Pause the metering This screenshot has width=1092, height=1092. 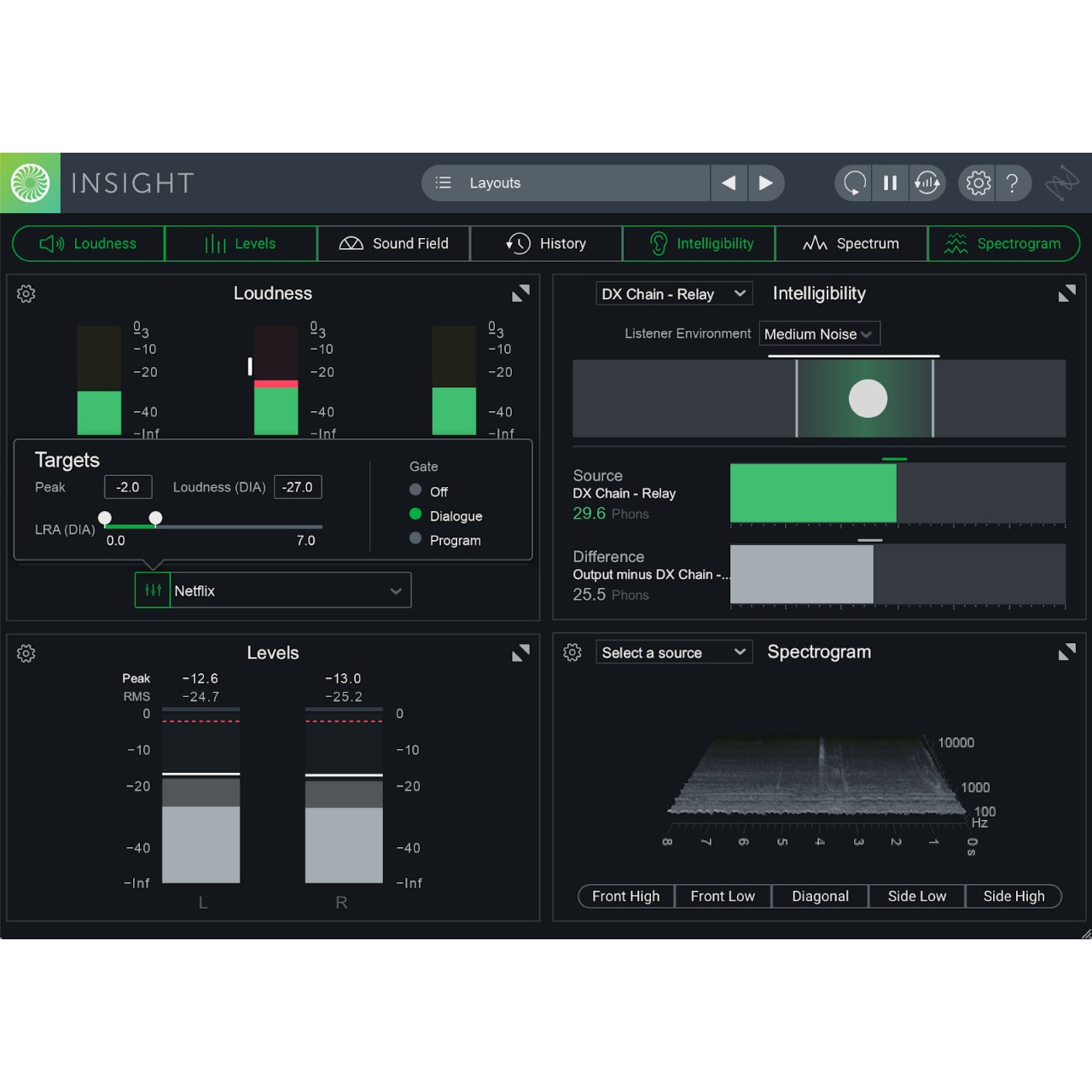pyautogui.click(x=890, y=183)
